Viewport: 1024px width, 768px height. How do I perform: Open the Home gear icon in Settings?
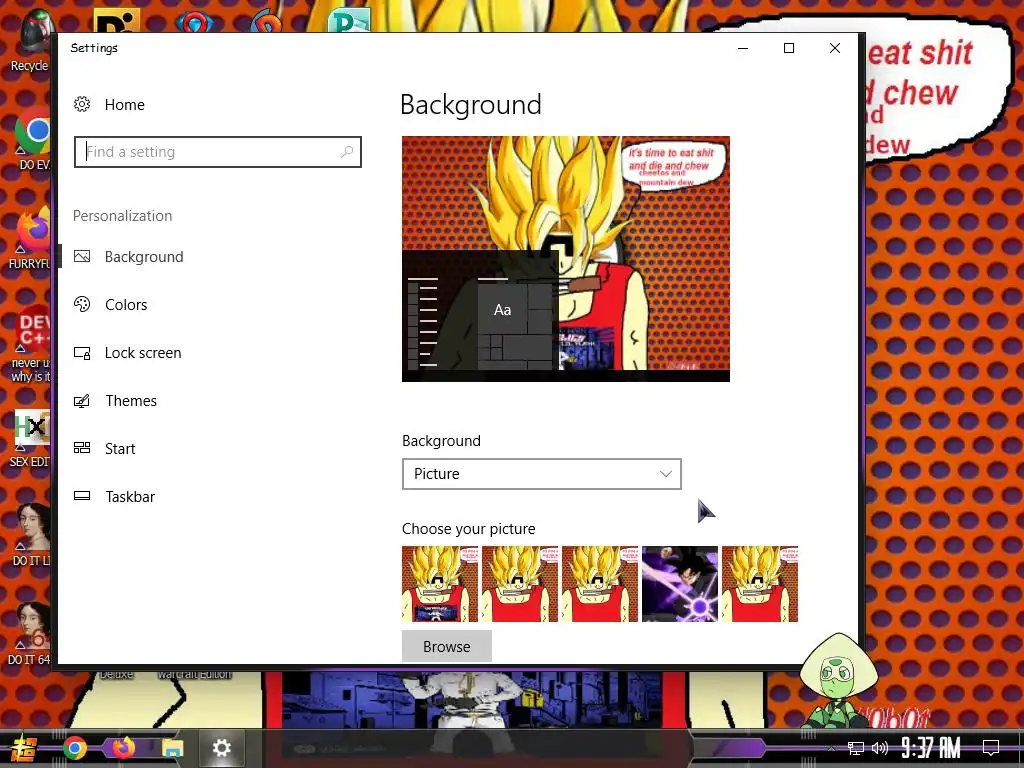click(x=82, y=104)
